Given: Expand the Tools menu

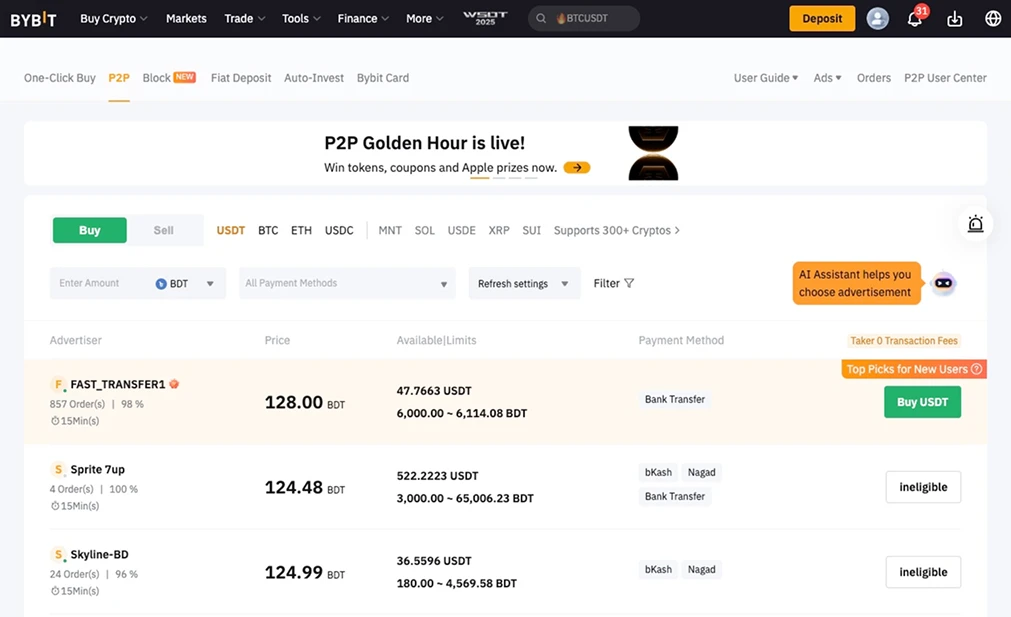Looking at the screenshot, I should 301,19.
